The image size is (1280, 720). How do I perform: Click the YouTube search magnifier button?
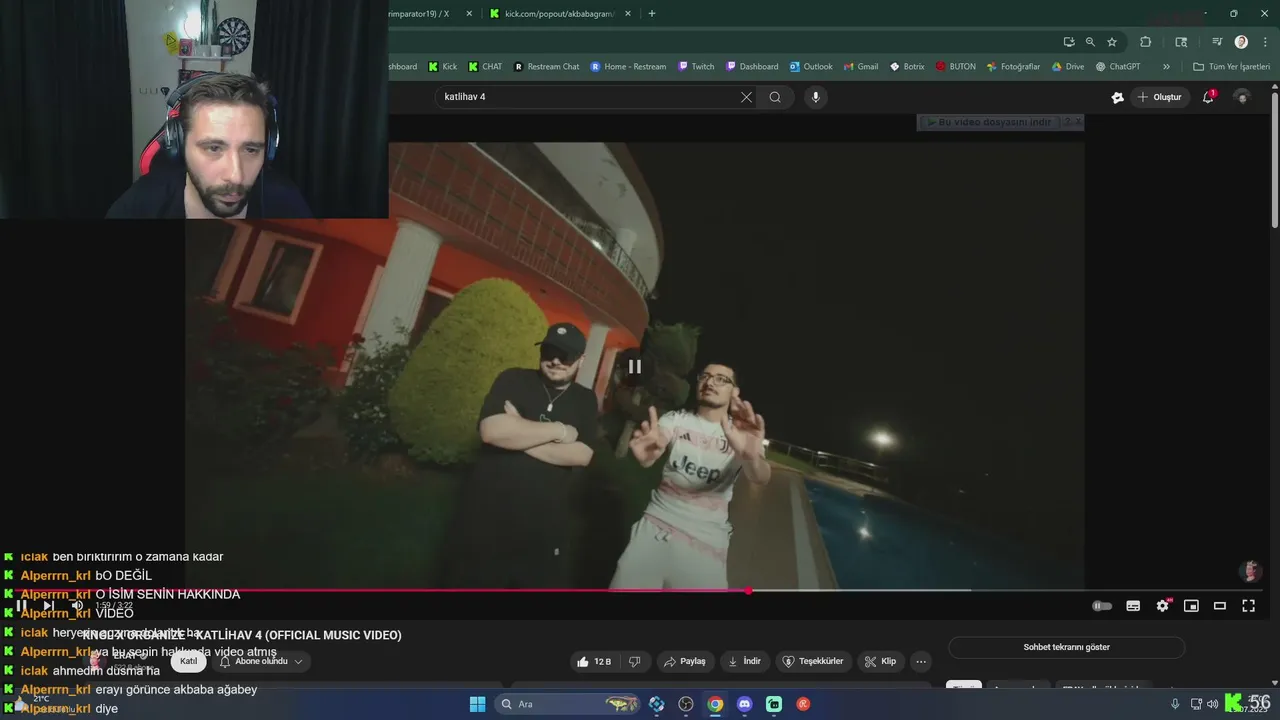(775, 97)
